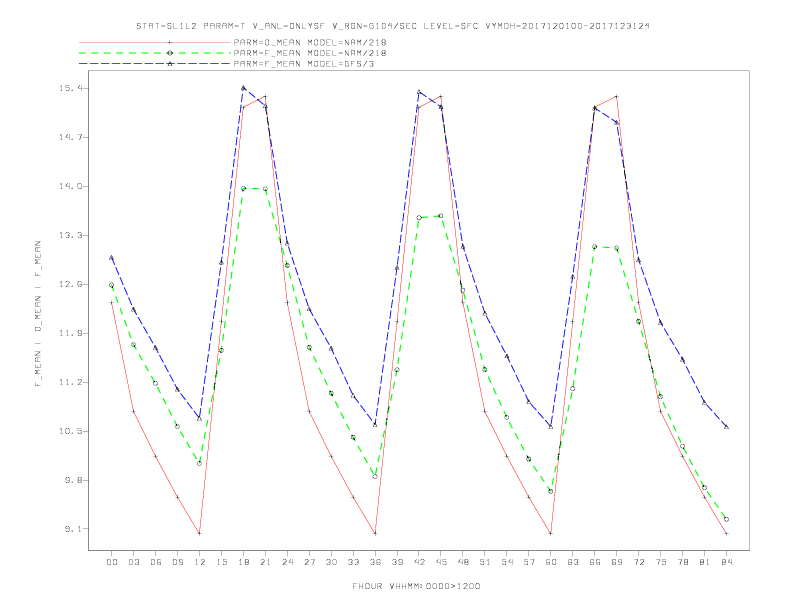Click the red O_MEAN plus marker at hour 12

[x=200, y=533]
